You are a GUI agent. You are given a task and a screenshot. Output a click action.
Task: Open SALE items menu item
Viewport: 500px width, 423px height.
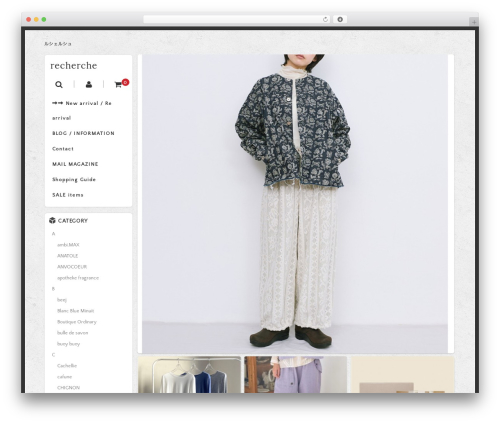tap(68, 195)
